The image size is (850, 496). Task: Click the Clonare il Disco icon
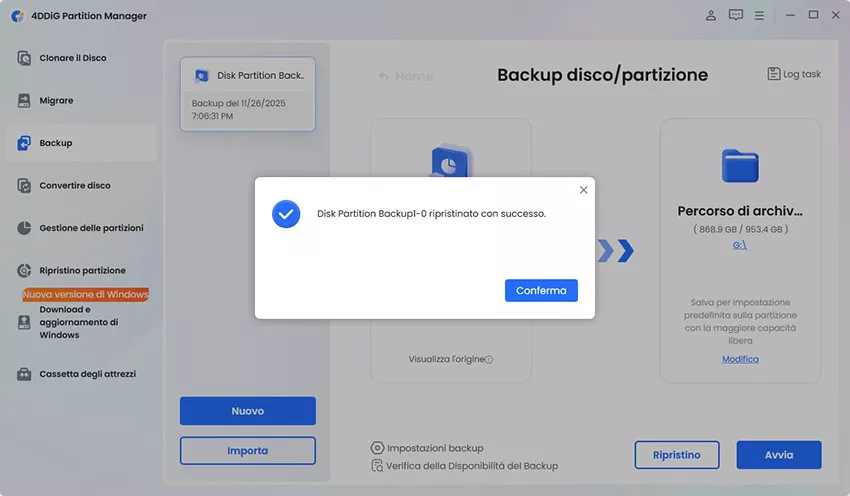click(24, 58)
